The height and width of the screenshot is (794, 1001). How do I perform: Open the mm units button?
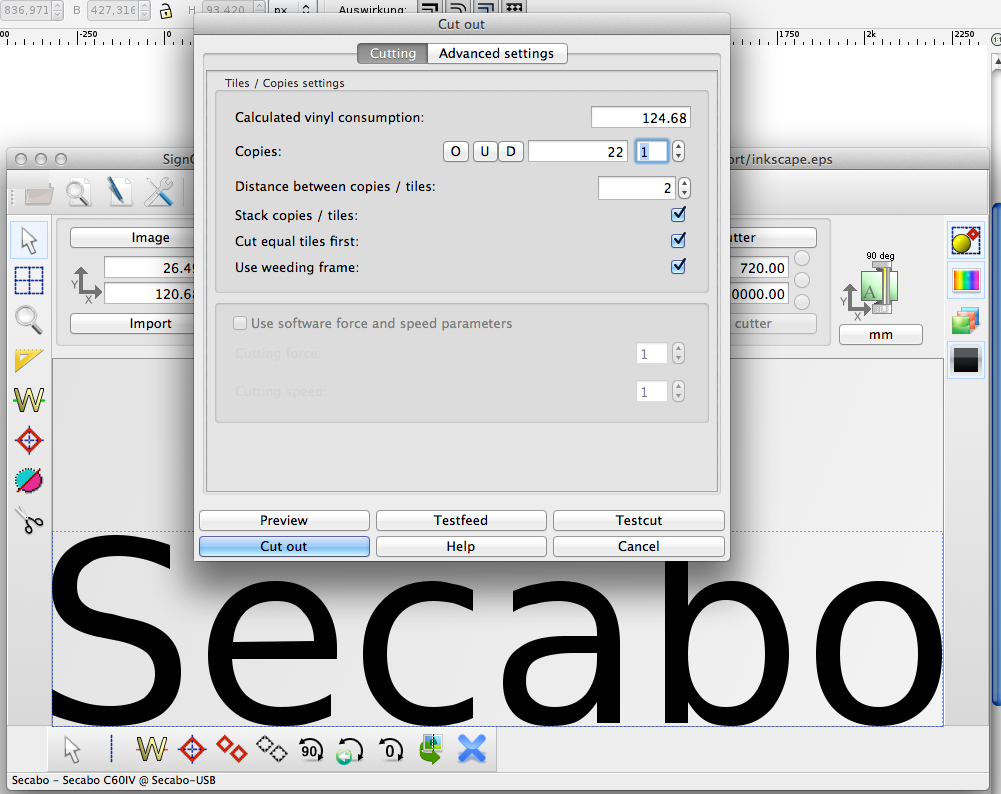coord(880,334)
